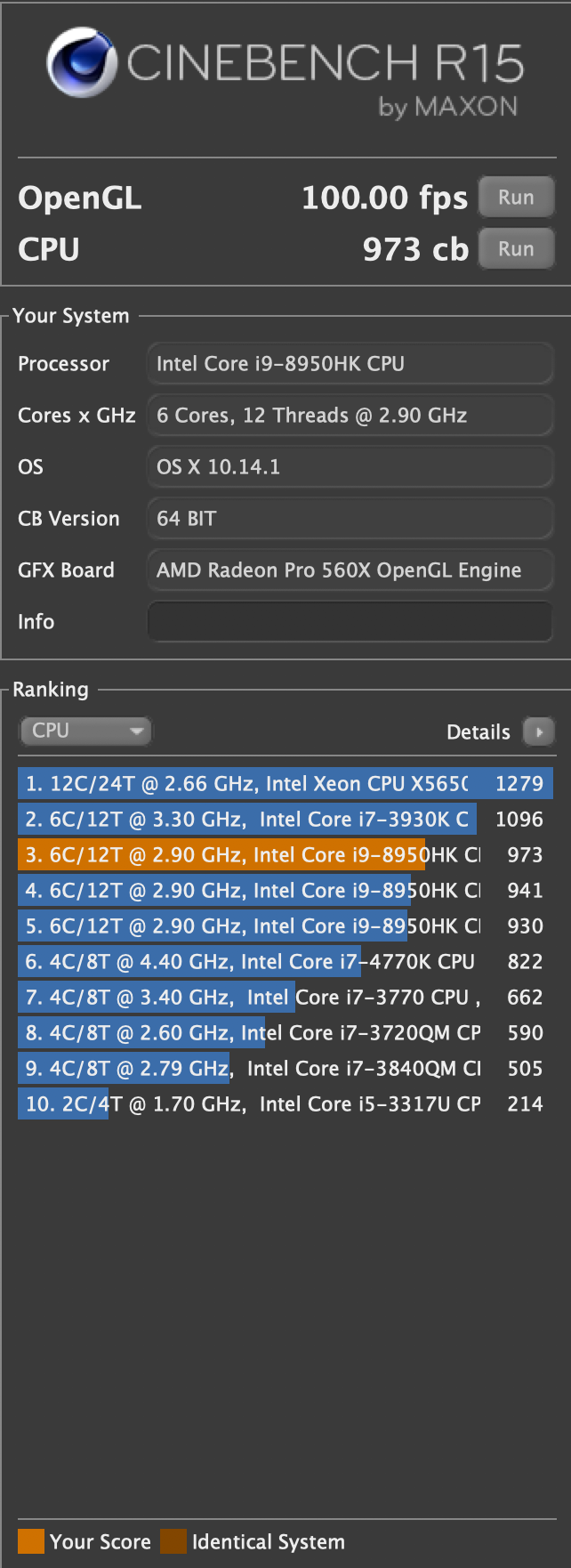This screenshot has width=571, height=1568.
Task: Select ranking row 9 Core i7-3840QM
Action: point(285,1068)
